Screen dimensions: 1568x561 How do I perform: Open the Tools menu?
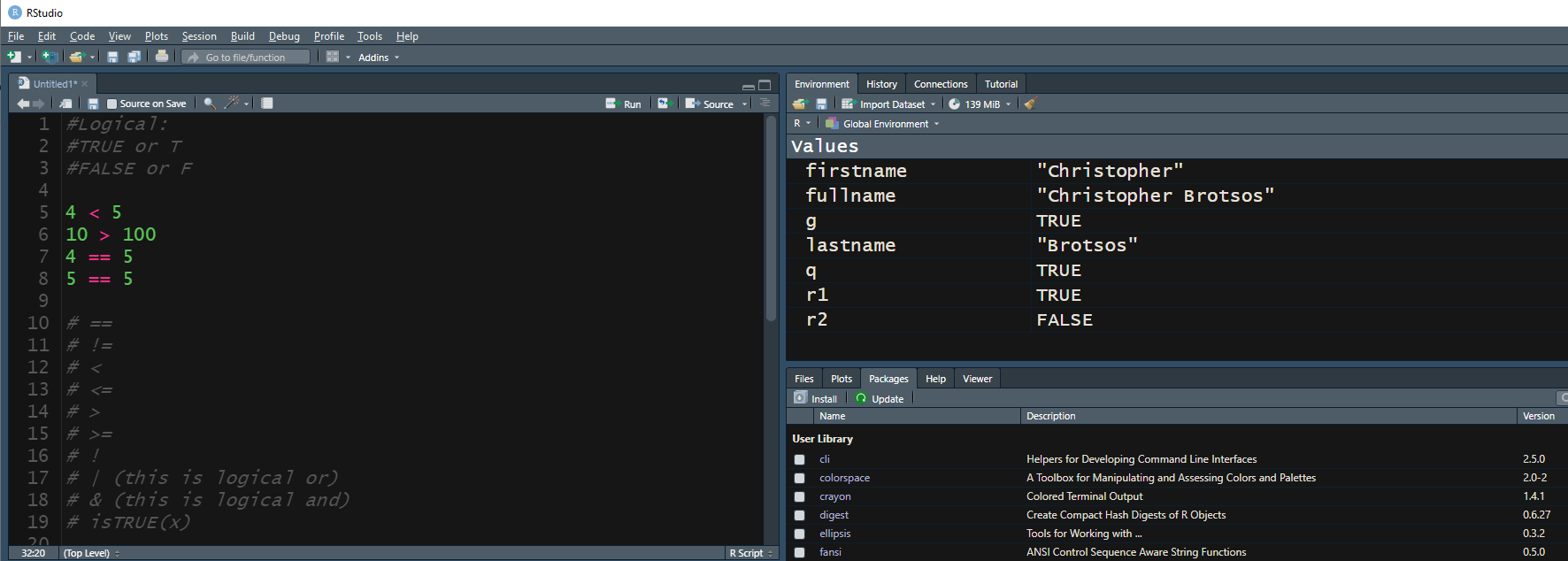click(x=370, y=36)
